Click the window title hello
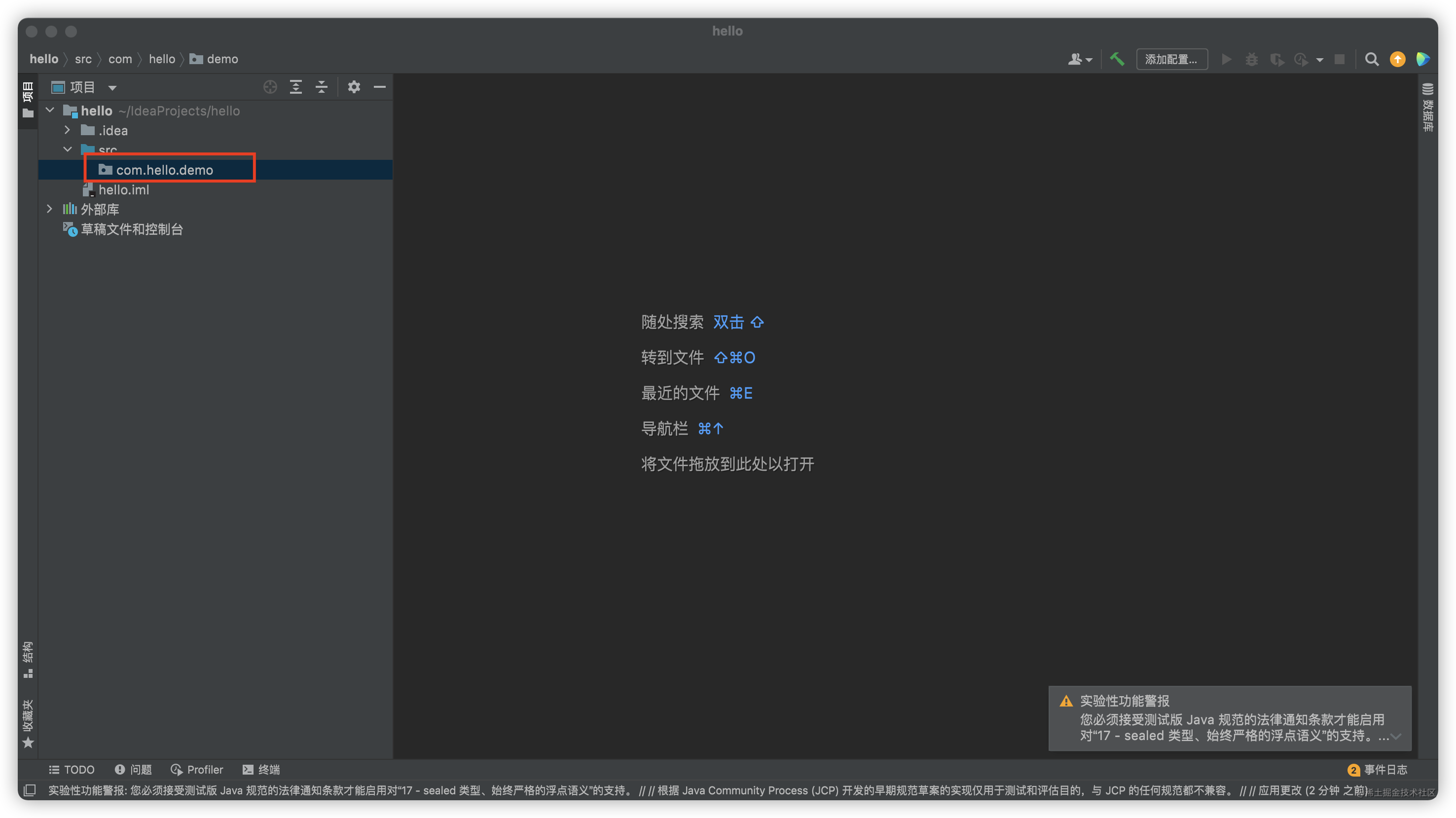Screen dimensions: 1456x818 point(728,31)
